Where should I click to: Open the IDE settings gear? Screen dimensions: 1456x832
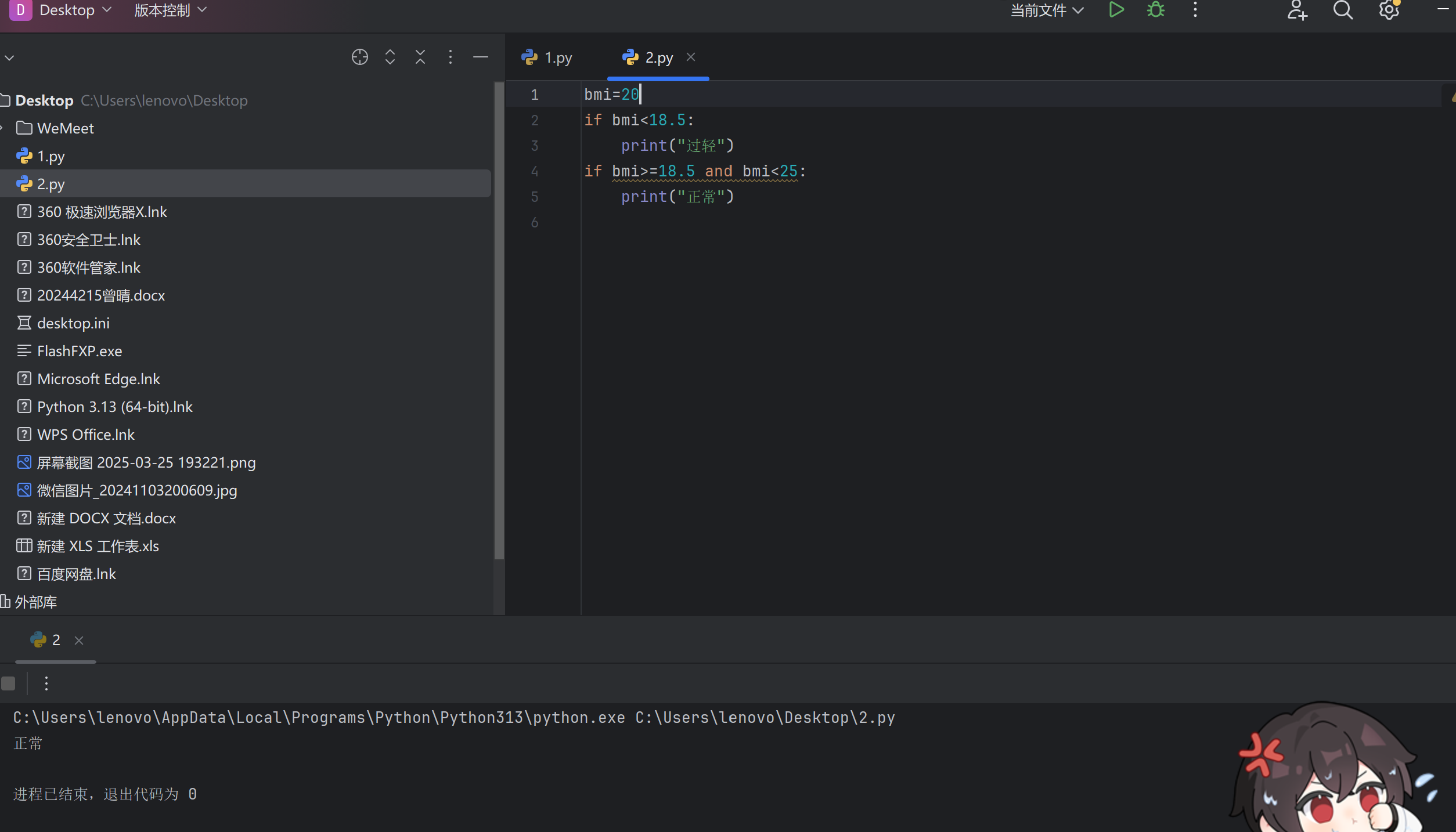[1389, 10]
